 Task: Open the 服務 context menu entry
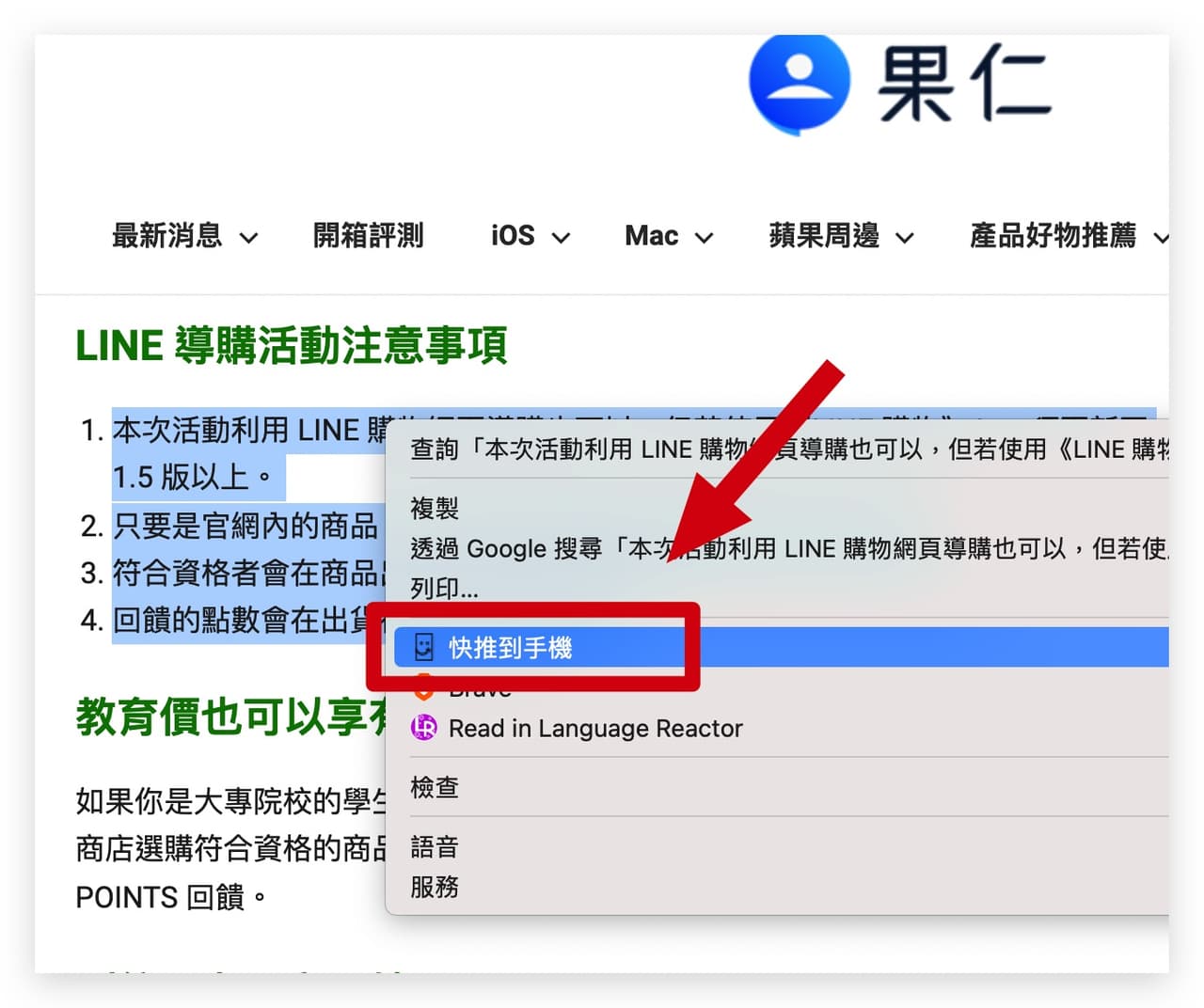pos(435,887)
